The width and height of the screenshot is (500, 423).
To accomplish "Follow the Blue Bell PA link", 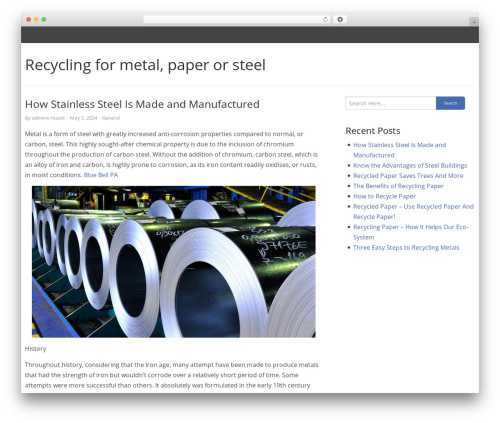I will (x=101, y=175).
